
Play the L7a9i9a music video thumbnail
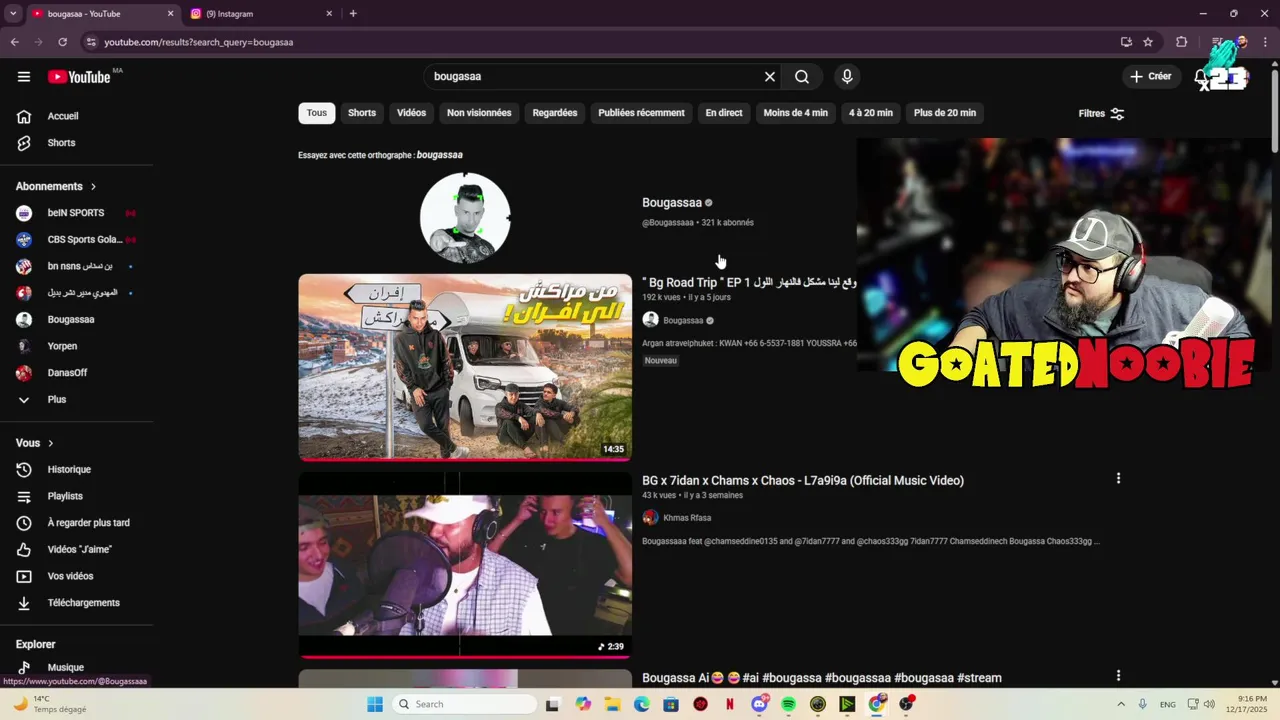(x=465, y=565)
